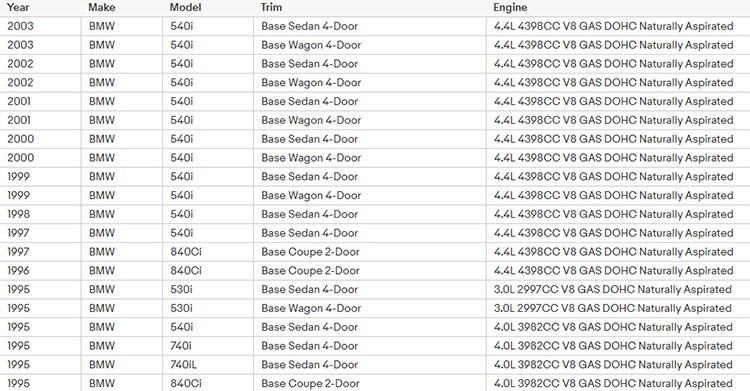The height and width of the screenshot is (391, 750).
Task: Click the 1998 year cell
Action: (41, 214)
